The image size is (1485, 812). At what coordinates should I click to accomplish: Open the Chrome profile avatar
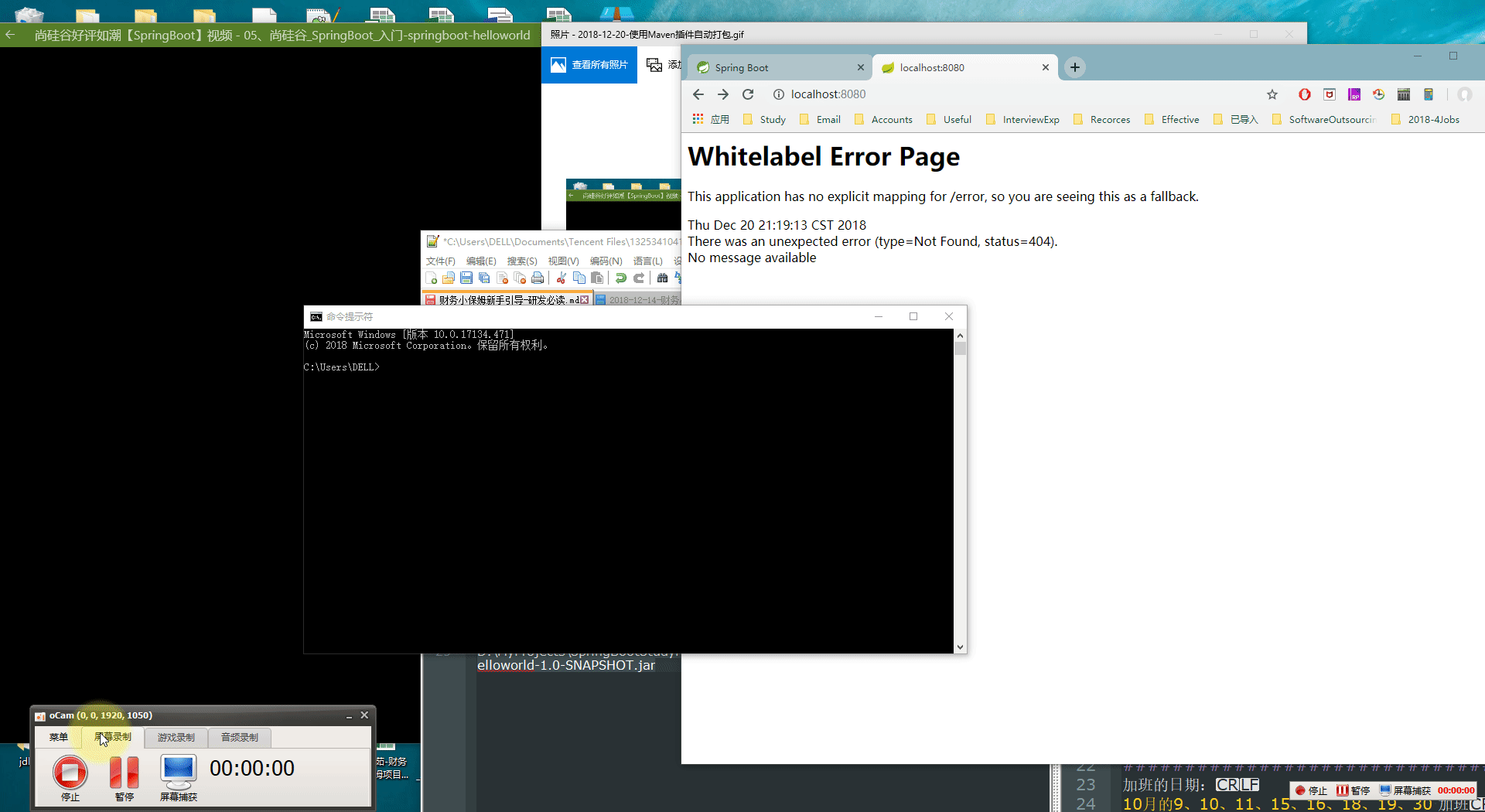[1465, 94]
